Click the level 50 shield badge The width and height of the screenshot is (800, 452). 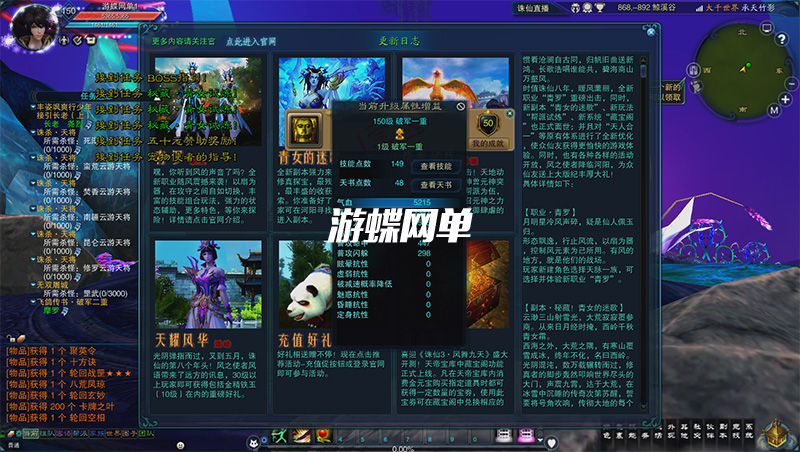click(x=488, y=123)
